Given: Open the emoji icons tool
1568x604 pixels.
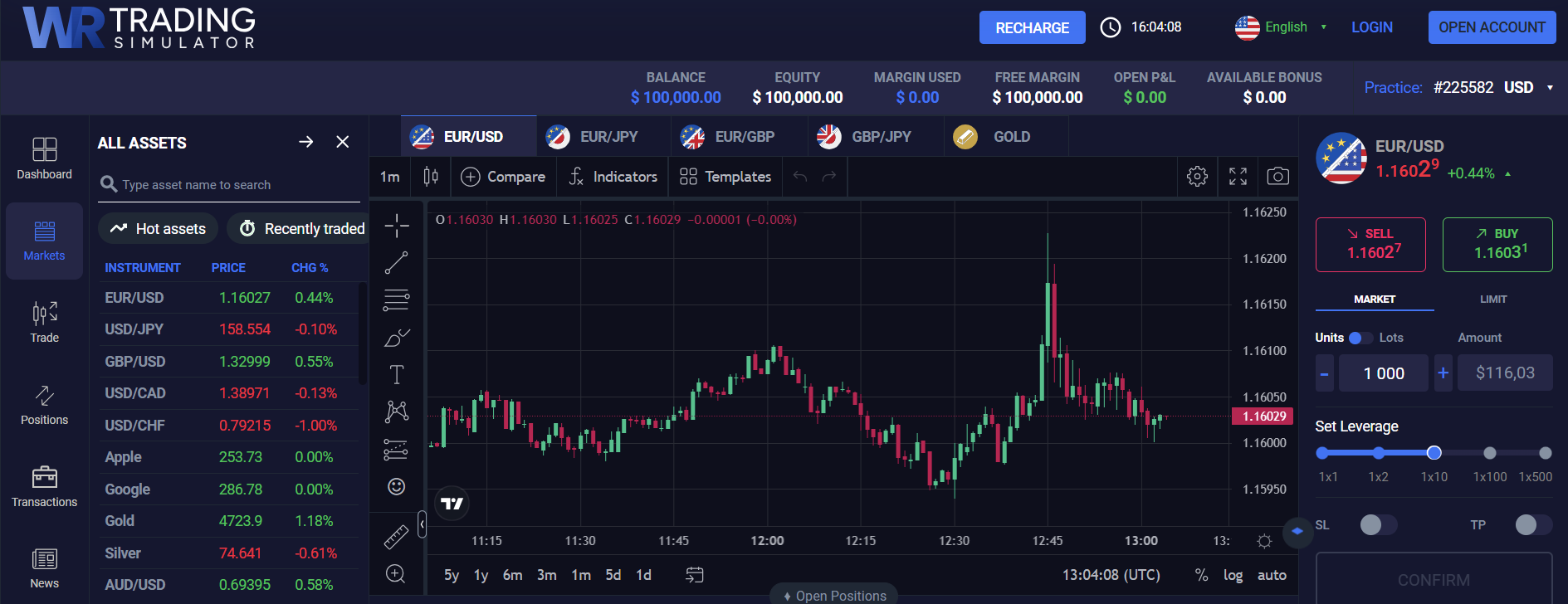Looking at the screenshot, I should coord(397,486).
